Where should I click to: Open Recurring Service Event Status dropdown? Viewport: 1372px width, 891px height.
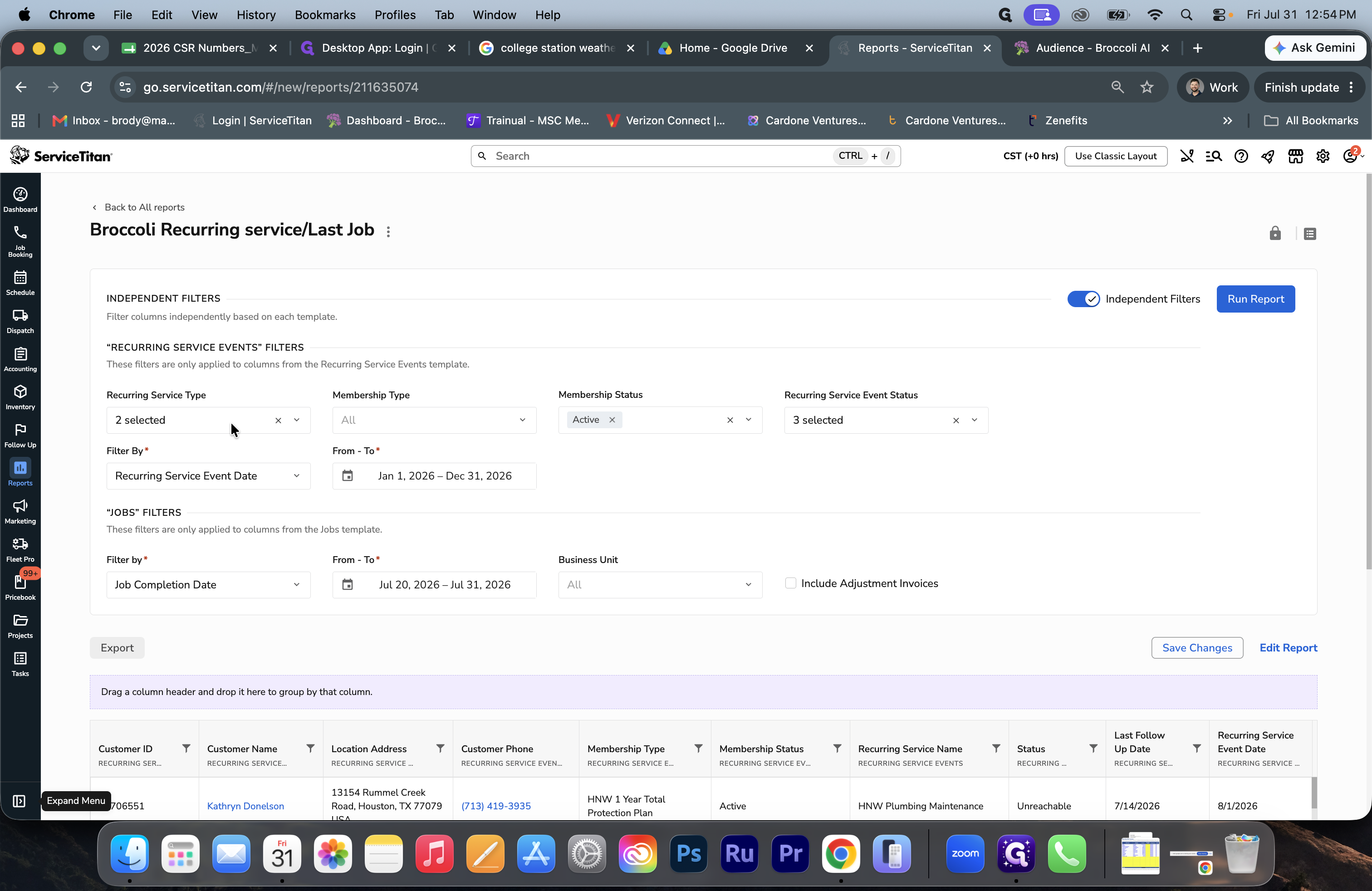coord(974,420)
